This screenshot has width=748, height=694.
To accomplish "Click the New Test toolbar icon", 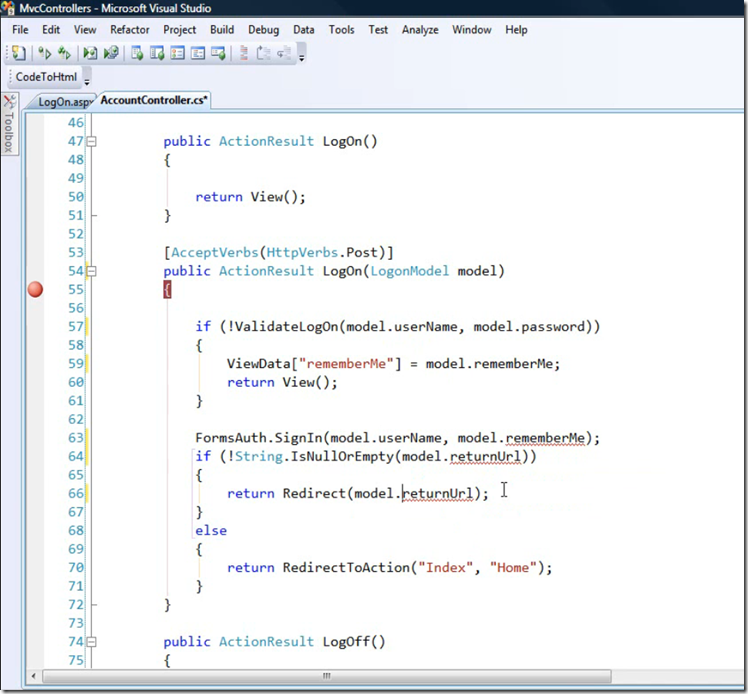I will 18,53.
